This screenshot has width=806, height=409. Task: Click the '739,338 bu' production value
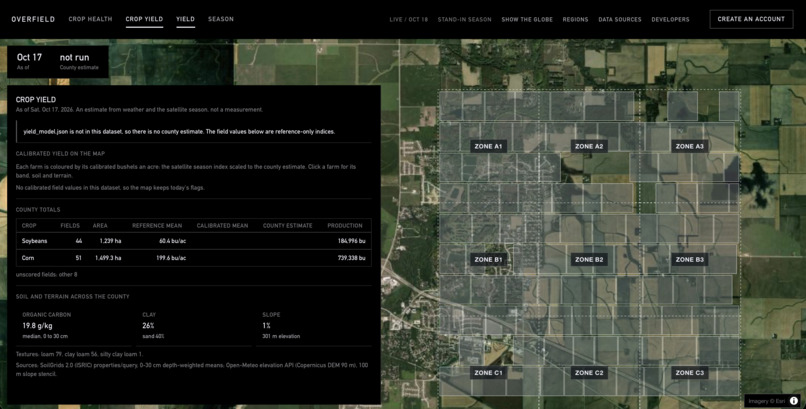point(352,258)
